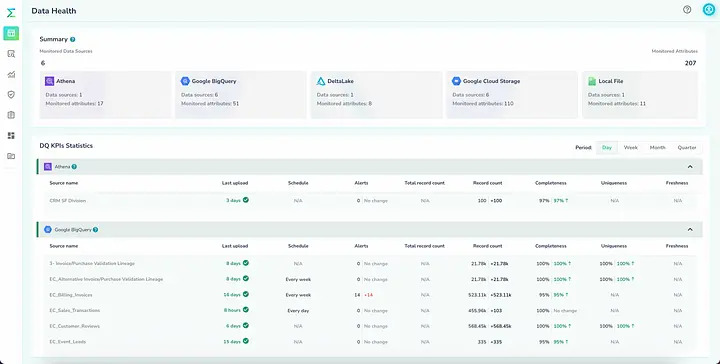Click the 16 days last upload value
The width and height of the screenshot is (720, 364).
232,295
